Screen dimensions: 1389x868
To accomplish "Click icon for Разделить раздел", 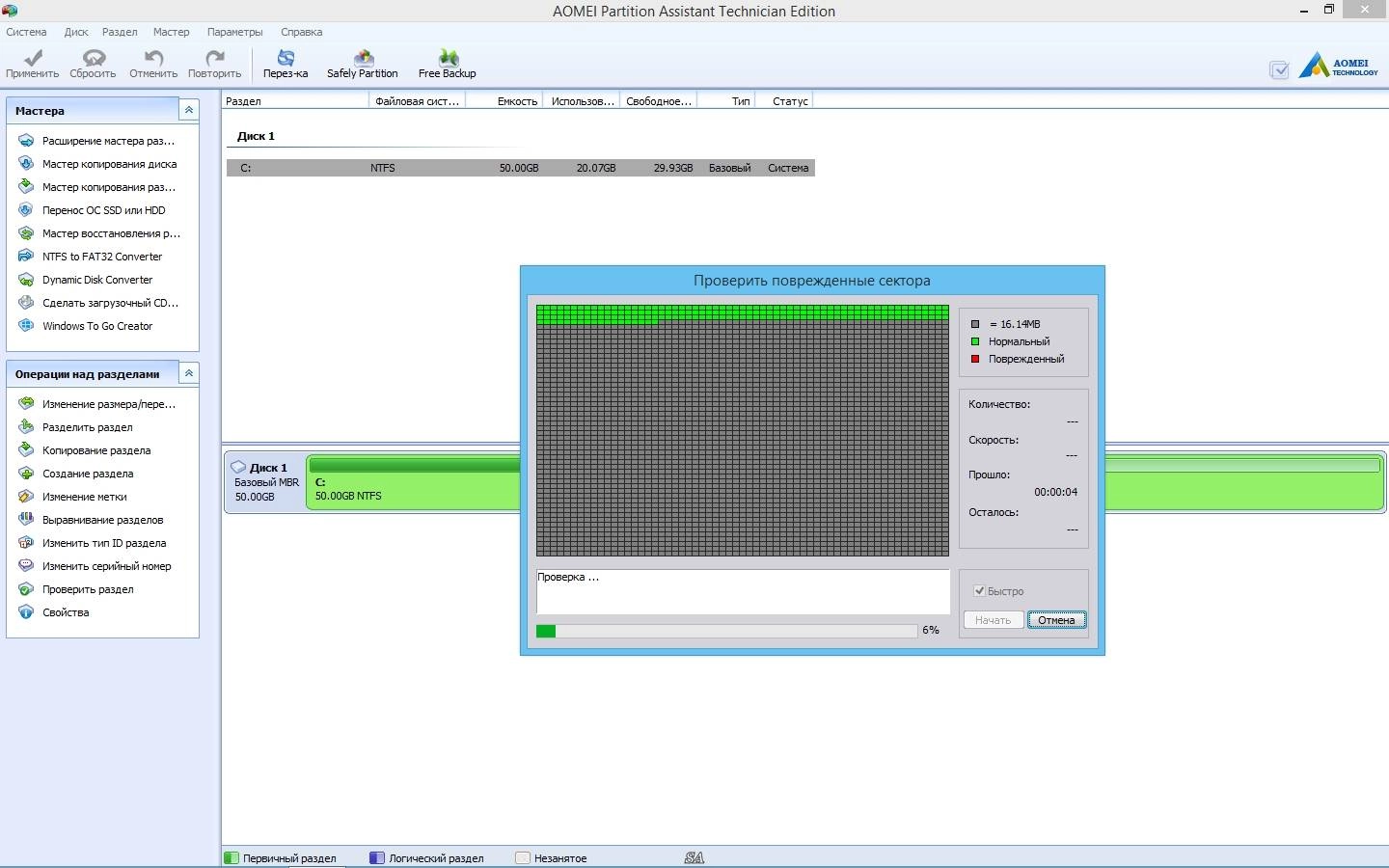I will pos(26,427).
